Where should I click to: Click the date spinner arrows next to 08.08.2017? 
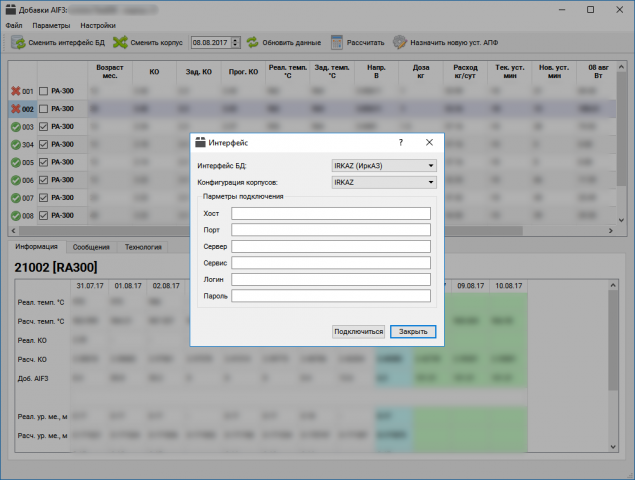coord(236,43)
